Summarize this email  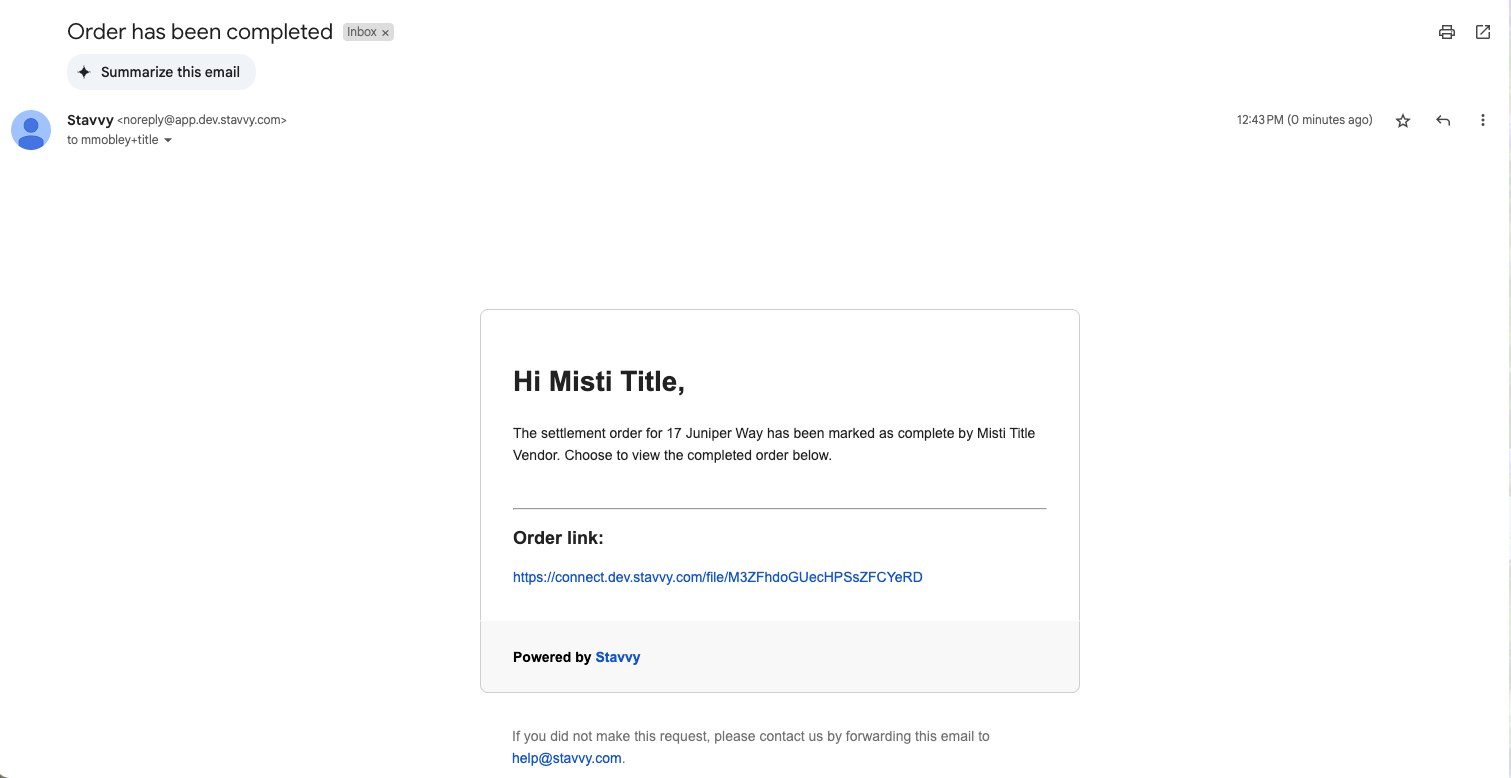[161, 72]
